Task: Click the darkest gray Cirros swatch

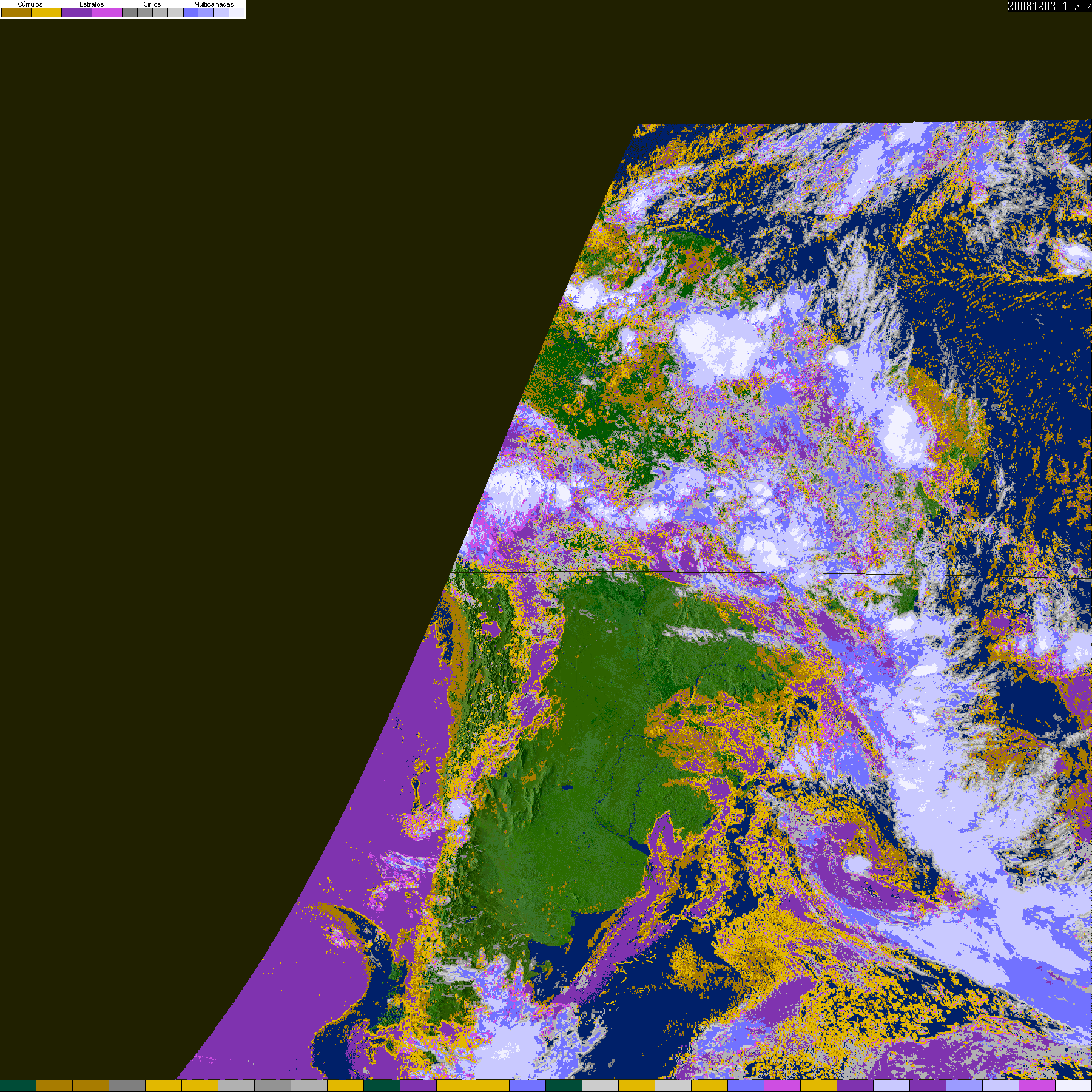Action: pyautogui.click(x=130, y=13)
